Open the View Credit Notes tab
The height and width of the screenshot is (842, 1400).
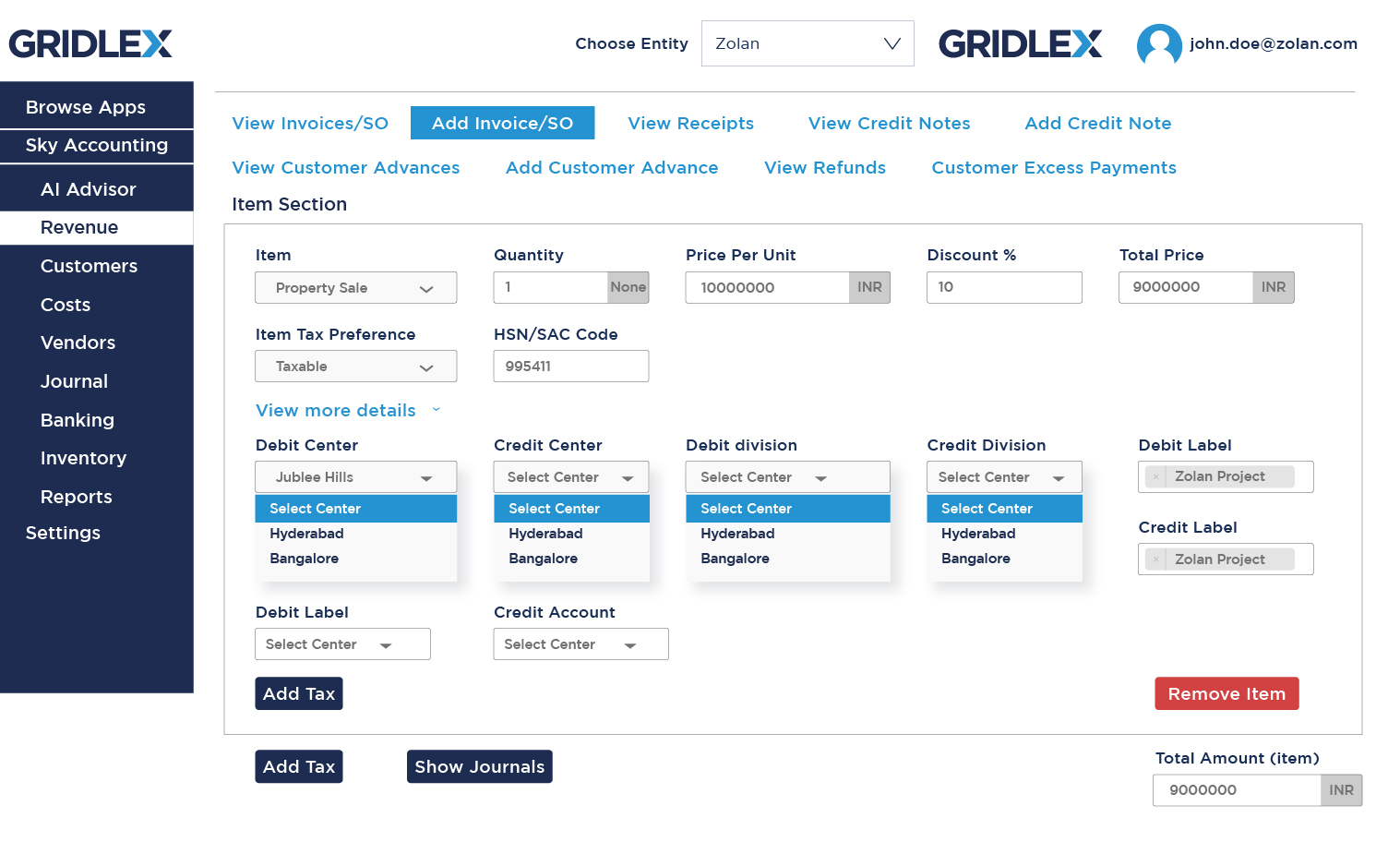(889, 123)
